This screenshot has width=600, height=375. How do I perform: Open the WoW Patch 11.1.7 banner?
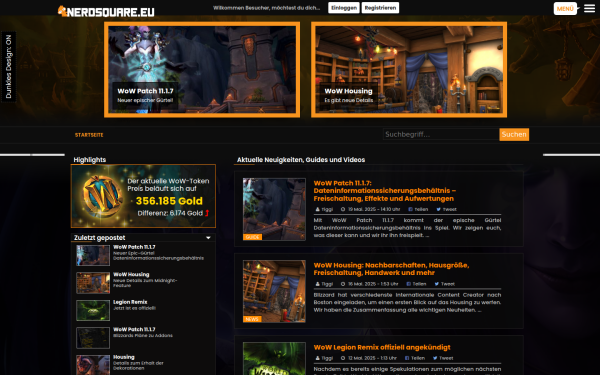tap(202, 69)
